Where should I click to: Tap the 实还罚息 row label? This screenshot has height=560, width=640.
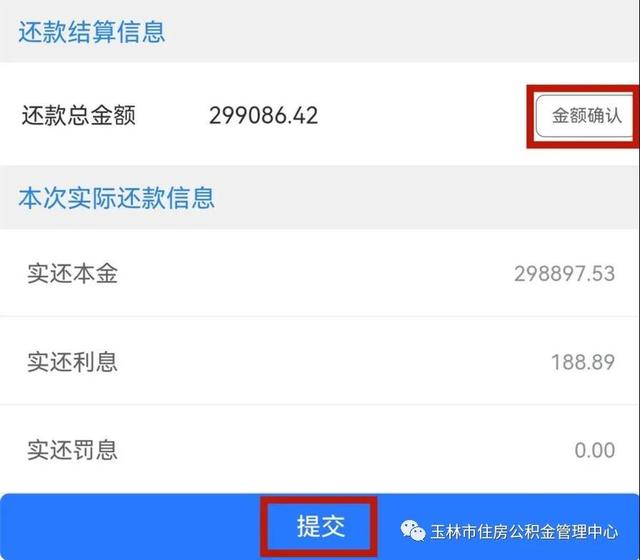(x=72, y=450)
